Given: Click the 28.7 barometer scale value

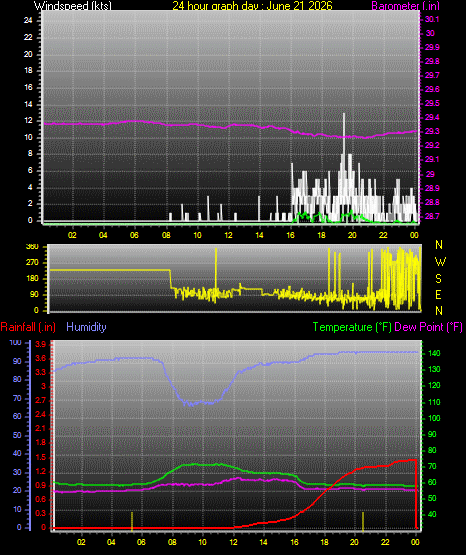Looking at the screenshot, I should (x=432, y=216).
